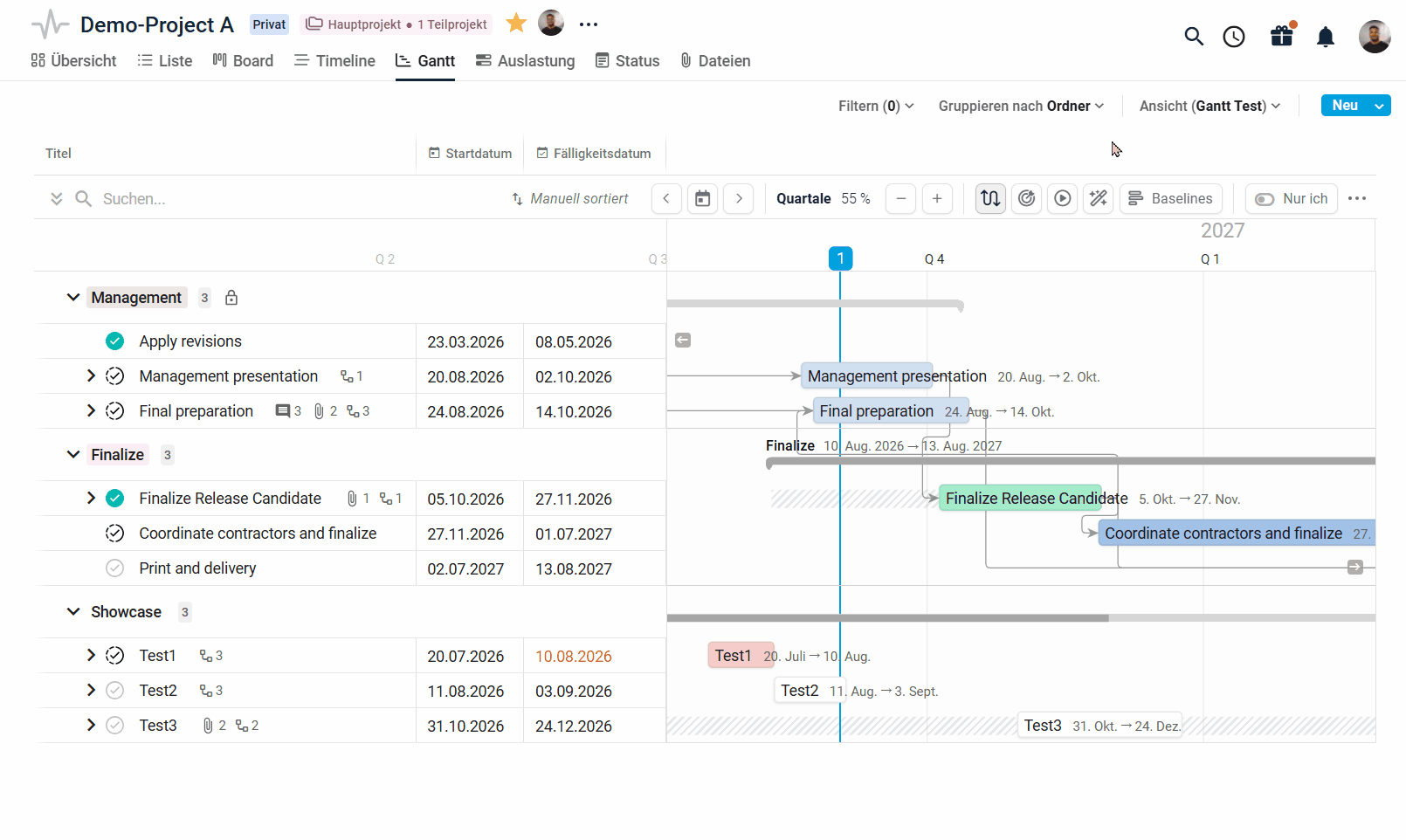Switch to the Board tab

click(243, 61)
